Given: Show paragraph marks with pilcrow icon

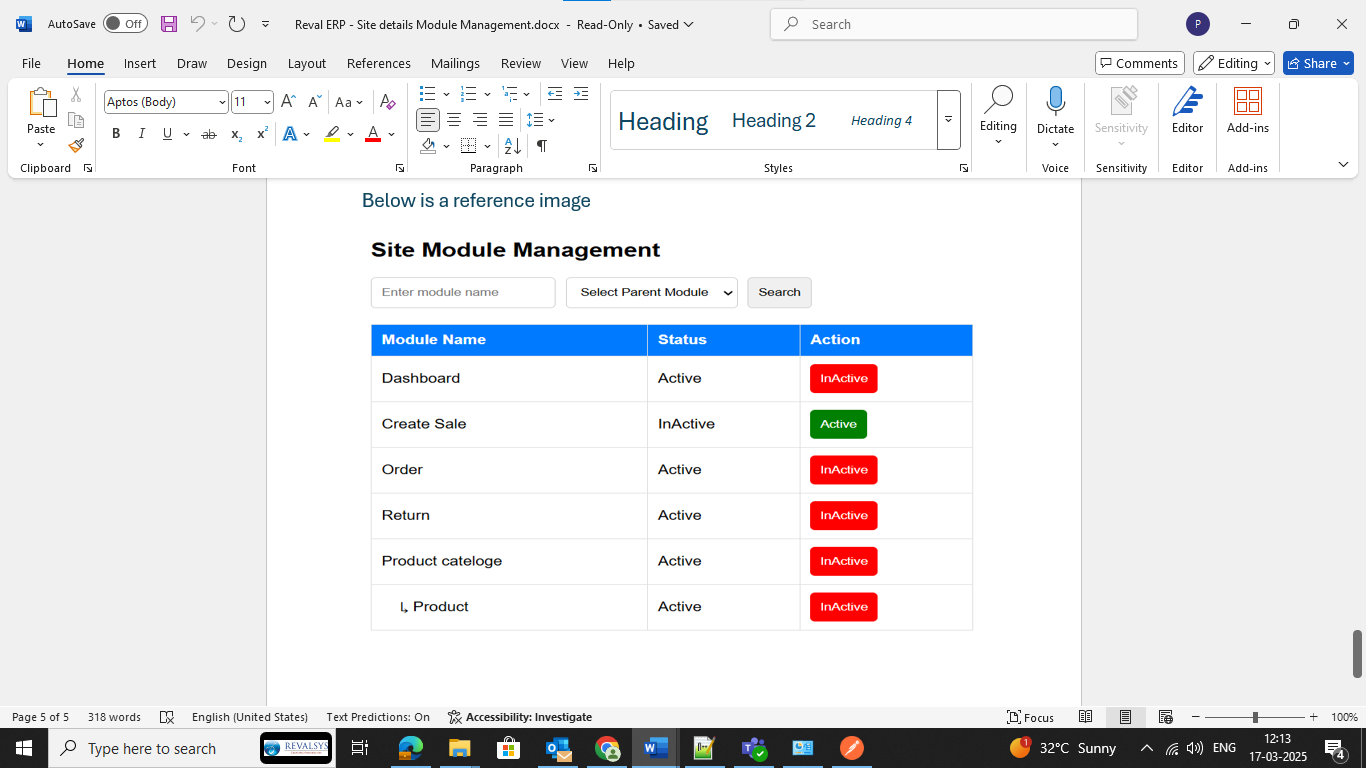Looking at the screenshot, I should click(x=541, y=146).
